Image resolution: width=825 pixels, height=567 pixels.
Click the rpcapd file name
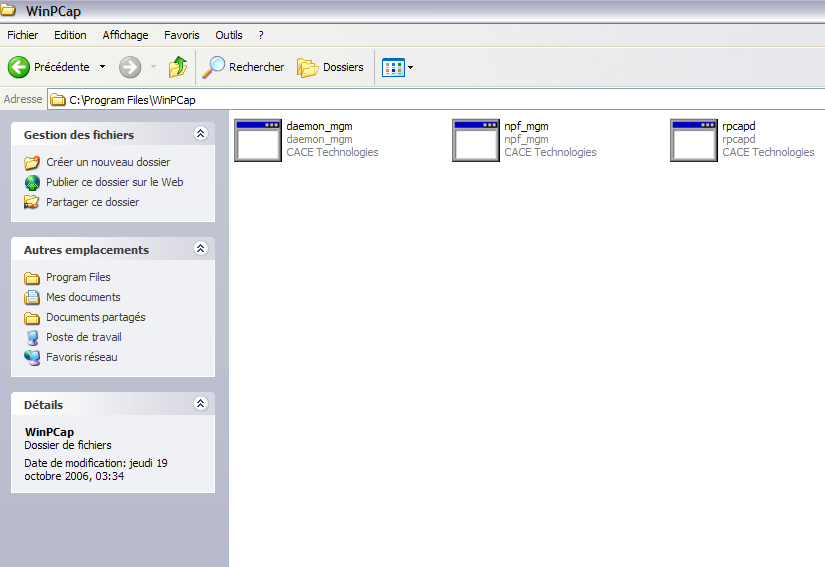(739, 126)
